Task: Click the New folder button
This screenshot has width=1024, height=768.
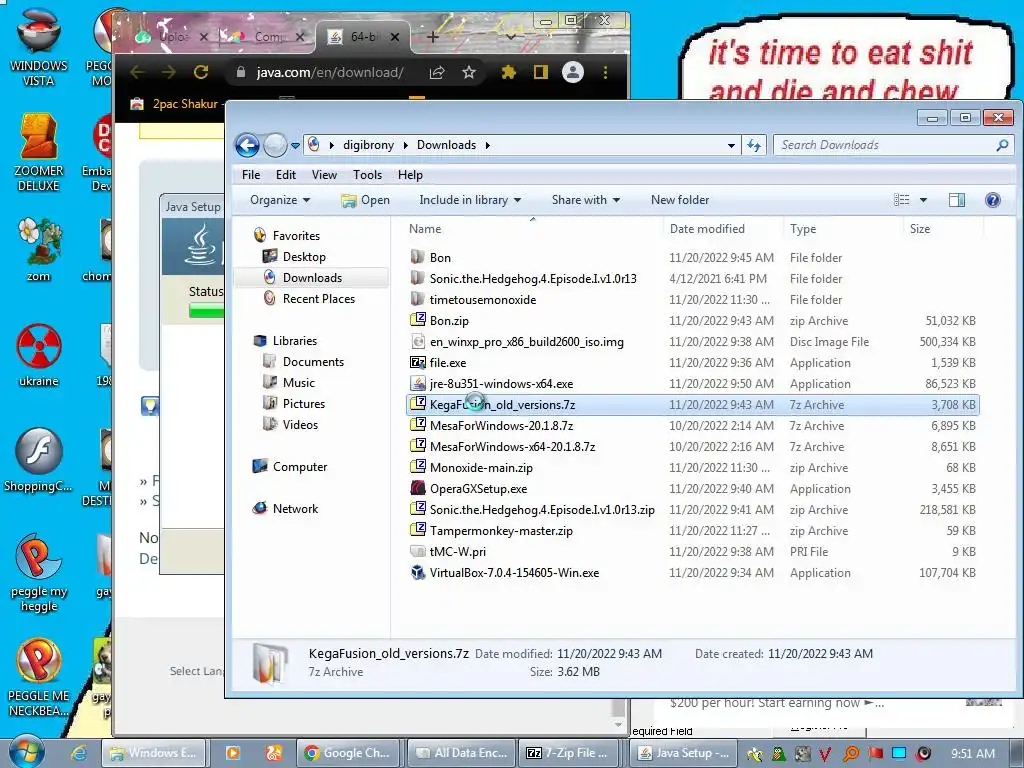Action: click(680, 200)
